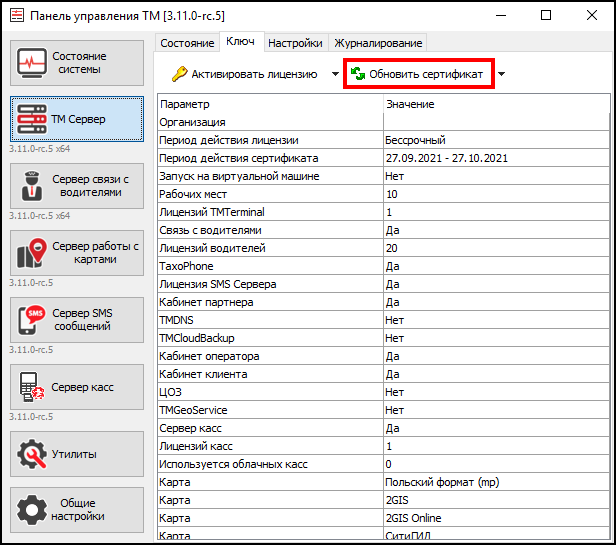Expand the Активировать лицензию dropdown arrow
Screen dimensions: 616x545
(x=335, y=74)
